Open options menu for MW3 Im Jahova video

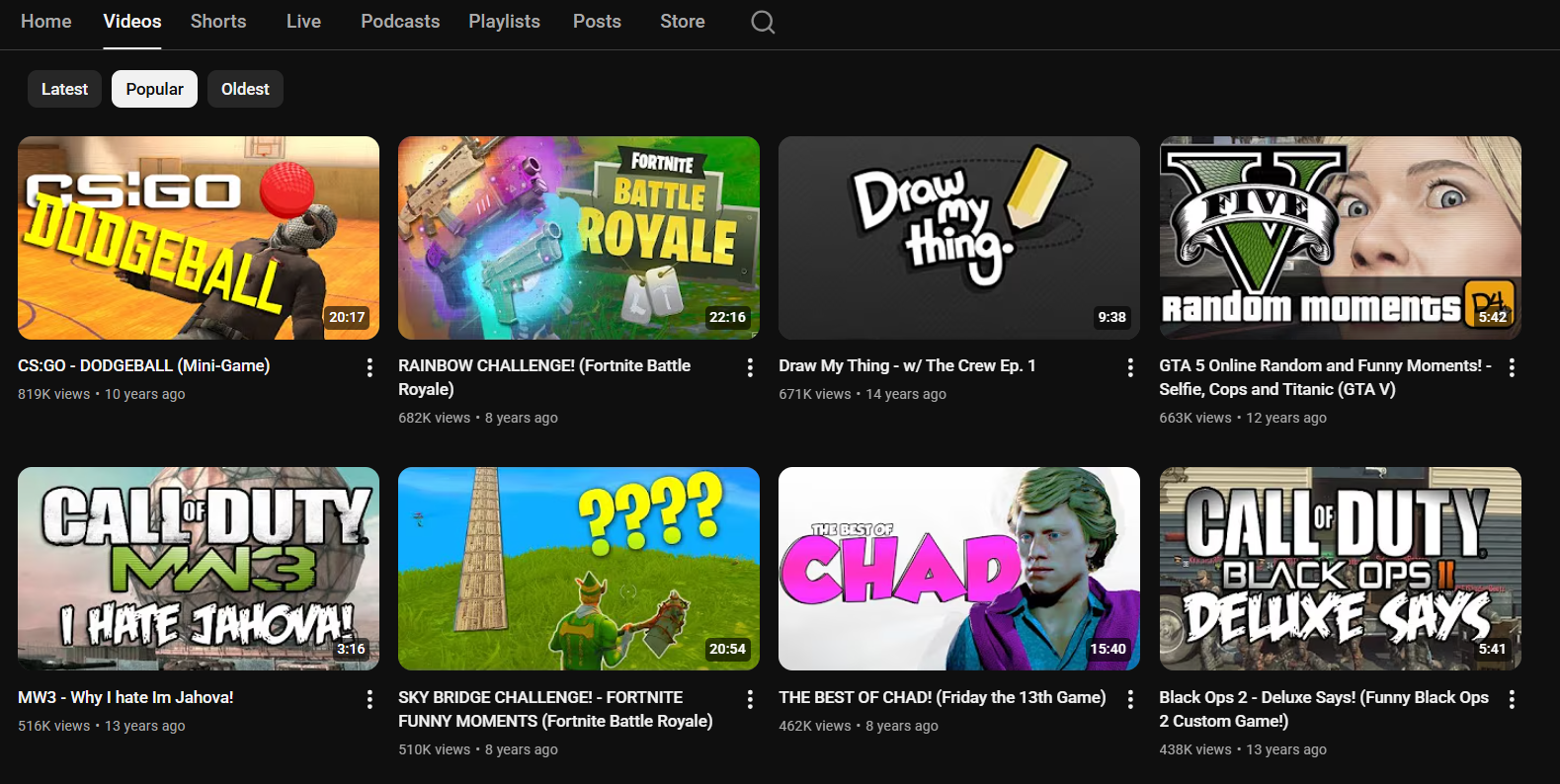[369, 699]
